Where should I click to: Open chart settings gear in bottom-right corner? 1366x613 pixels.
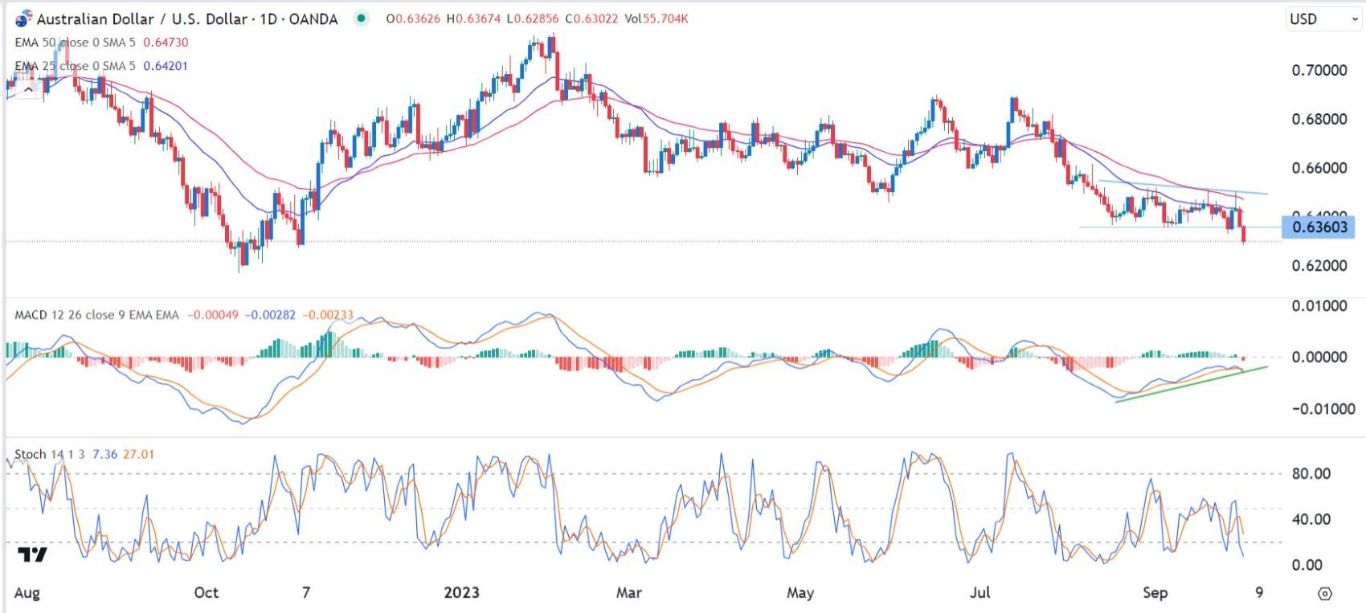(x=1325, y=593)
